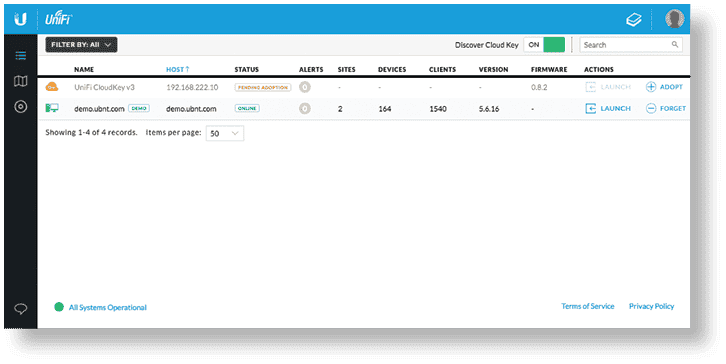Click into the Search field
Viewport: 726px width, 364px height.
pyautogui.click(x=631, y=45)
